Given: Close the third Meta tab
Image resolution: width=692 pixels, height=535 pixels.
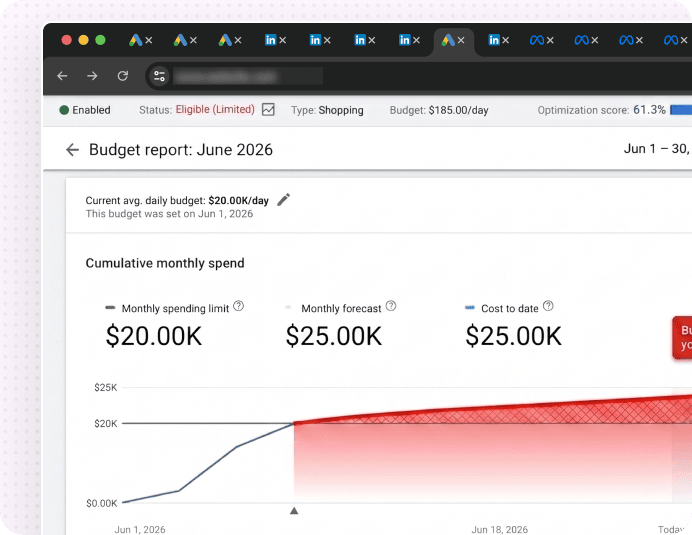Looking at the screenshot, I should click(639, 41).
